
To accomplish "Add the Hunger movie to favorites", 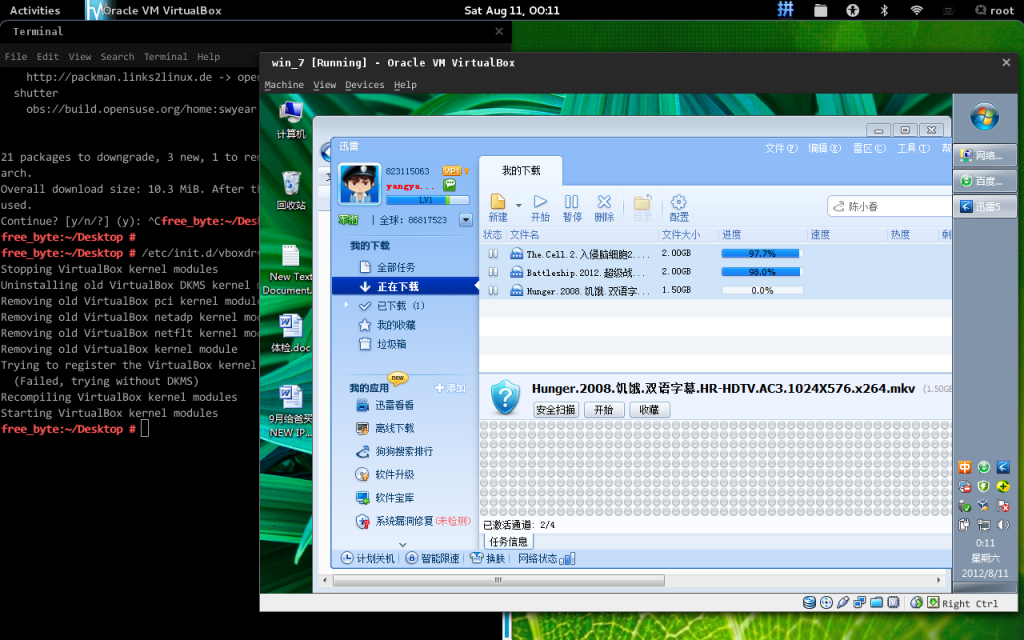I will [x=648, y=409].
